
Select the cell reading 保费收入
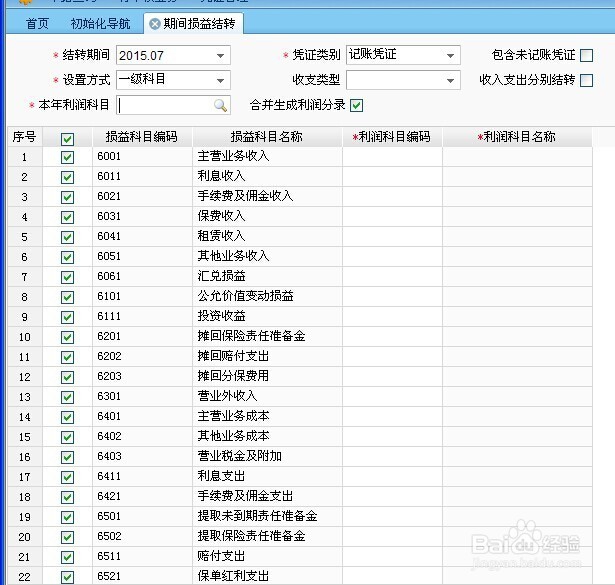coord(267,217)
